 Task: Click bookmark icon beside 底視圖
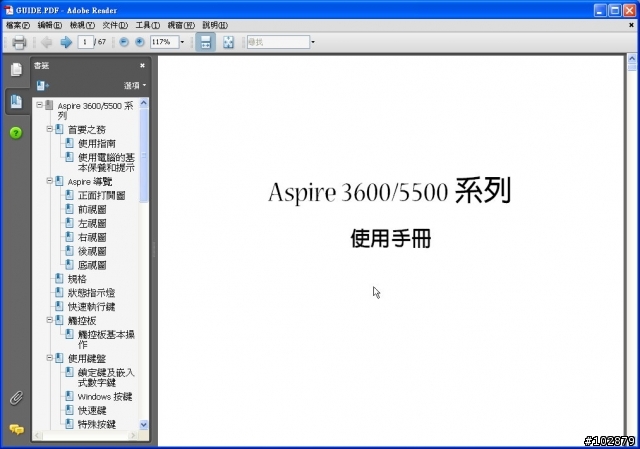coord(69,265)
